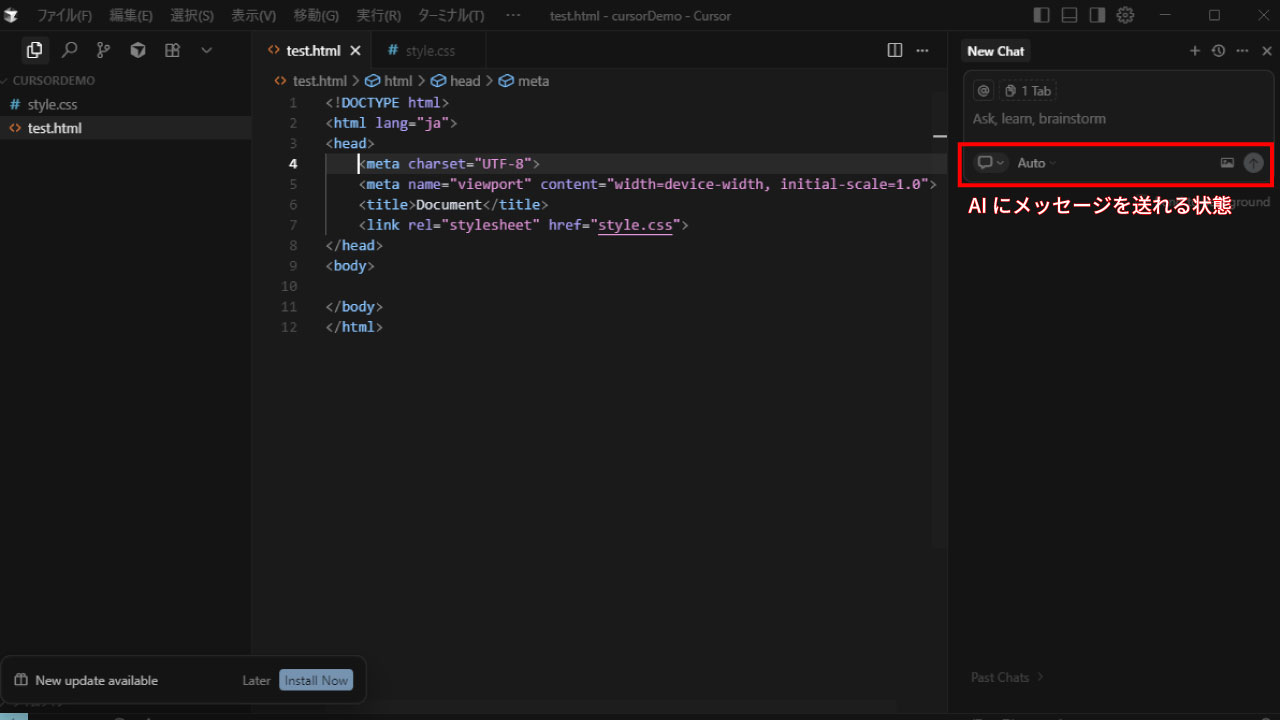This screenshot has height=720, width=1280.
Task: Close the chat panel
Action: [1266, 51]
